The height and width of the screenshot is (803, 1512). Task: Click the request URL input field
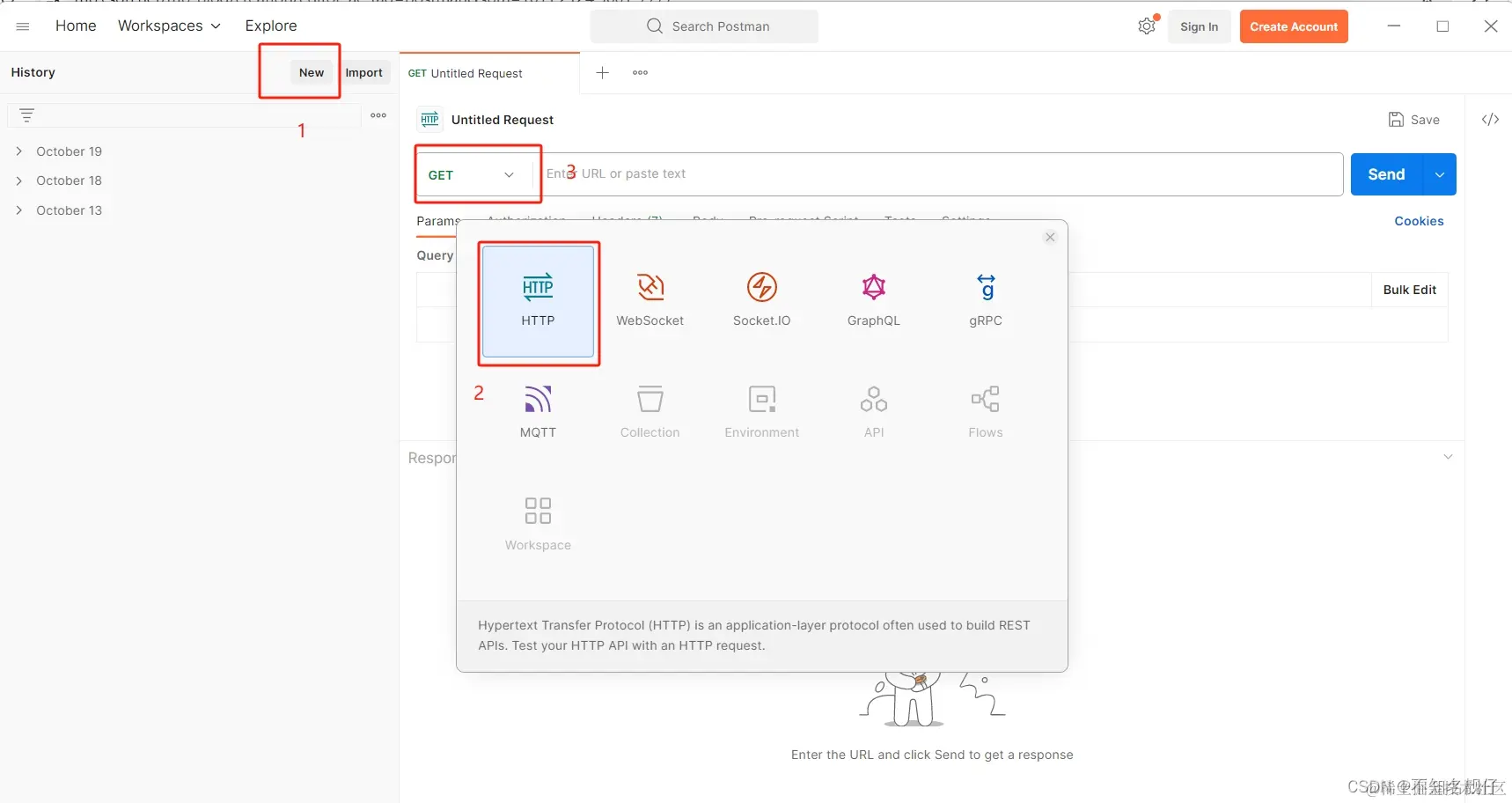tap(939, 174)
